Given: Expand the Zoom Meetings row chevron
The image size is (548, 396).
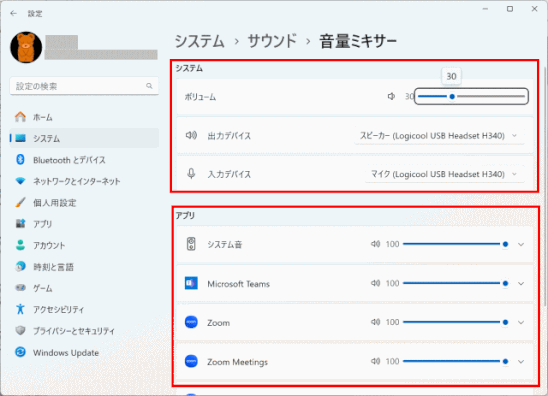Looking at the screenshot, I should (521, 361).
